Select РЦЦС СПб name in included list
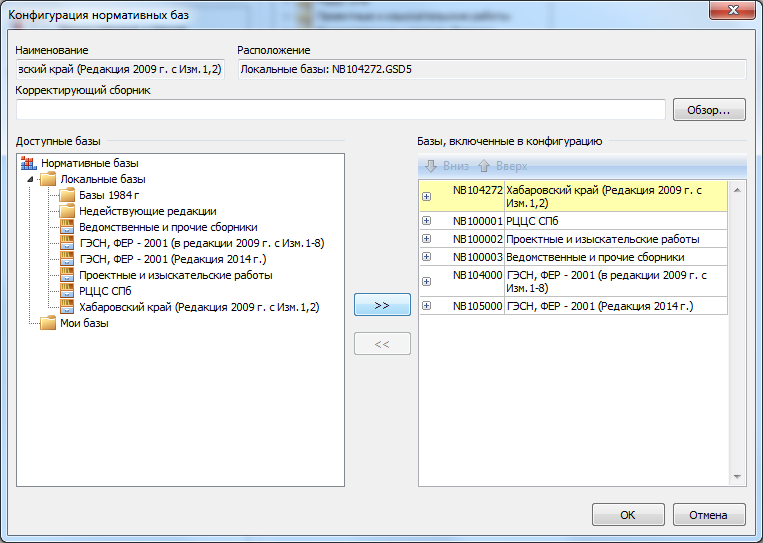The image size is (763, 543). pyautogui.click(x=532, y=221)
